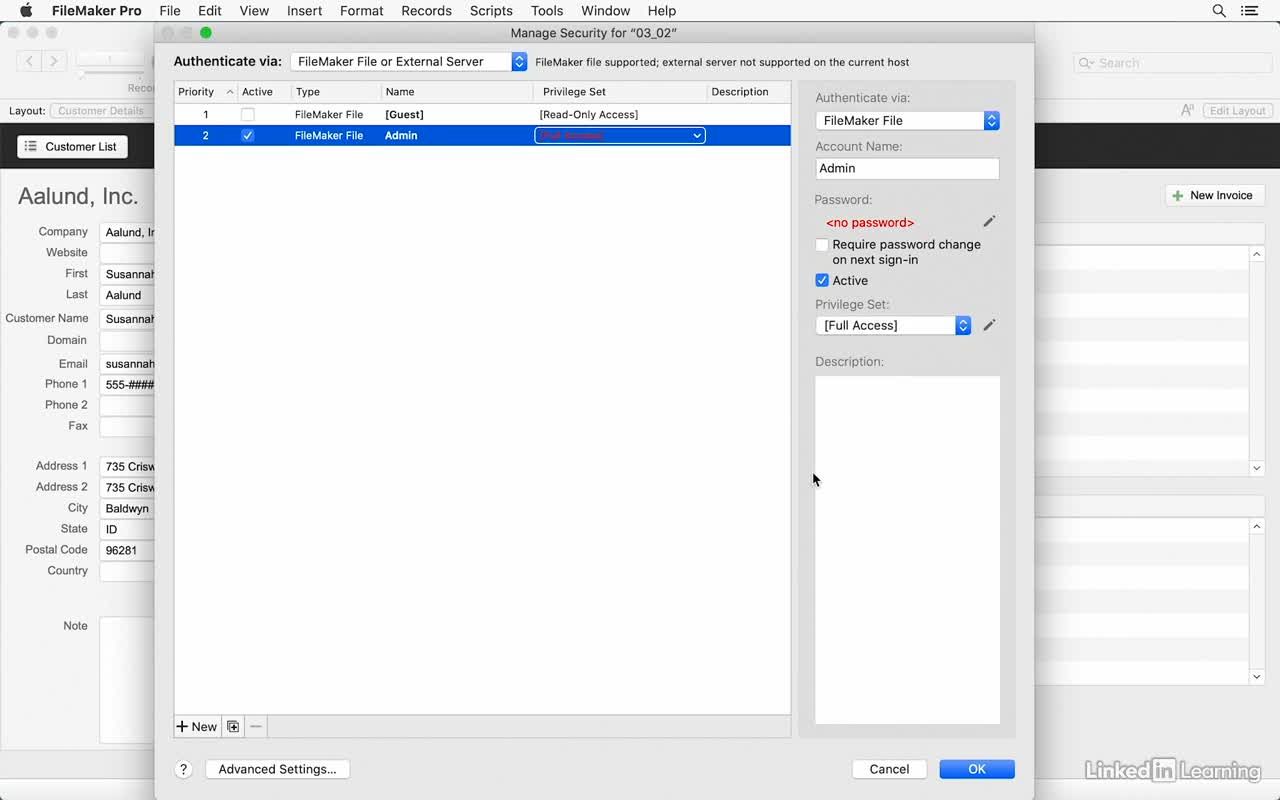Open Spotlight search in menu bar
1280x800 pixels.
(x=1219, y=10)
